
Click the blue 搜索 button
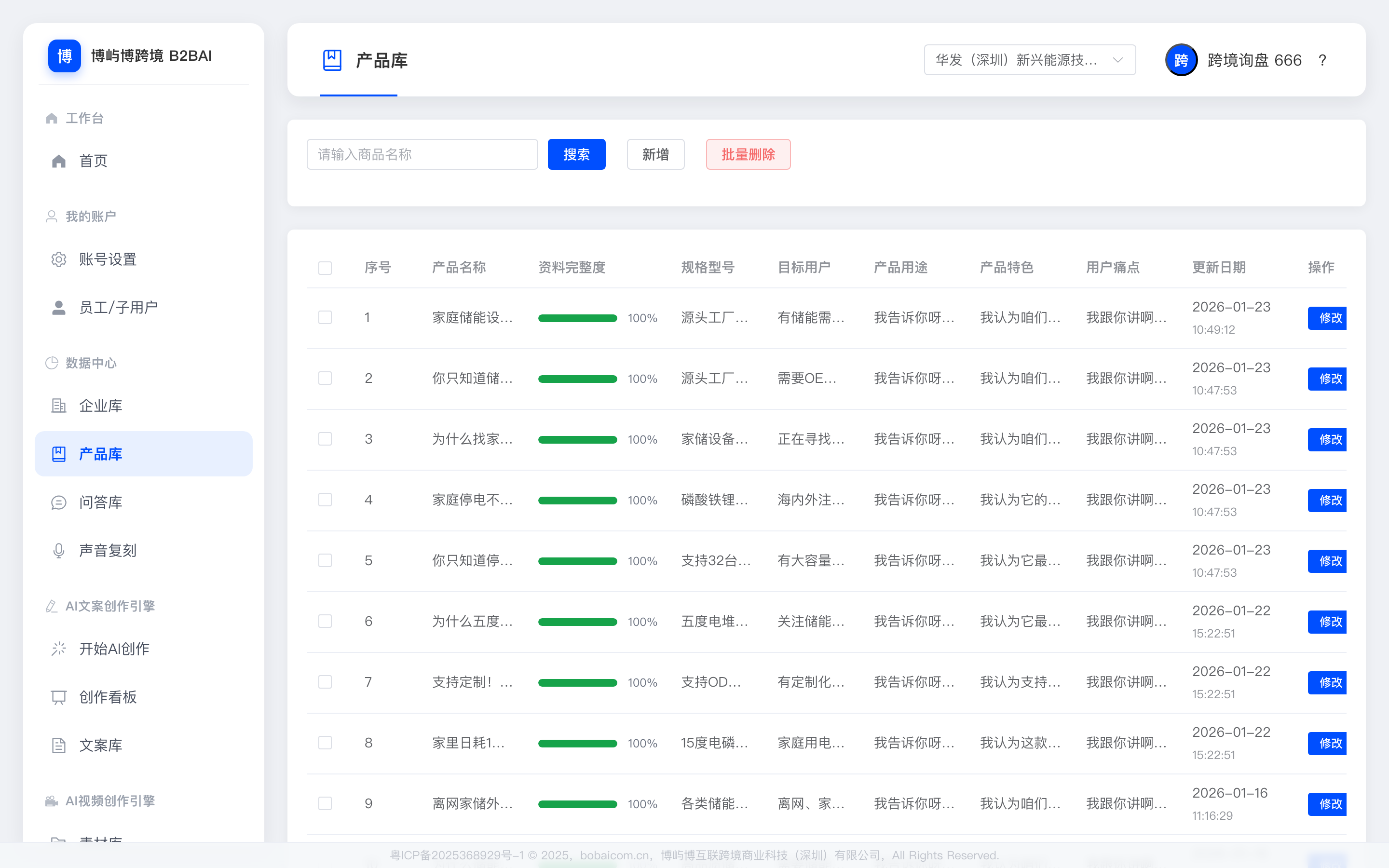click(x=576, y=154)
